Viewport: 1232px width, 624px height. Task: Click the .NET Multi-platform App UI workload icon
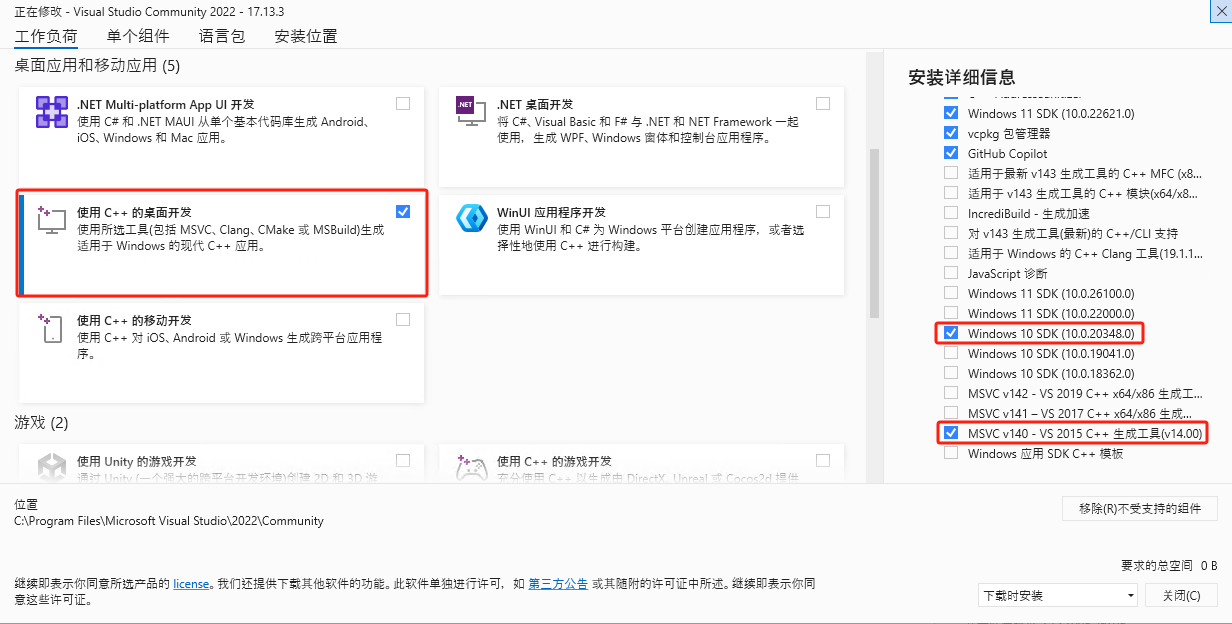51,112
